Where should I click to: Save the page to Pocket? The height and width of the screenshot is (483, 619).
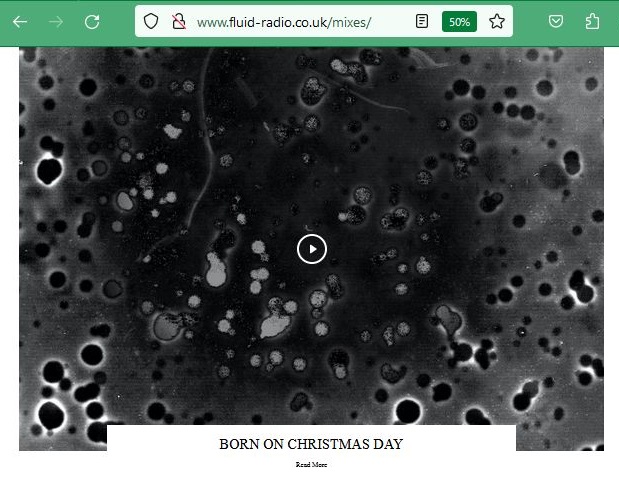[556, 21]
